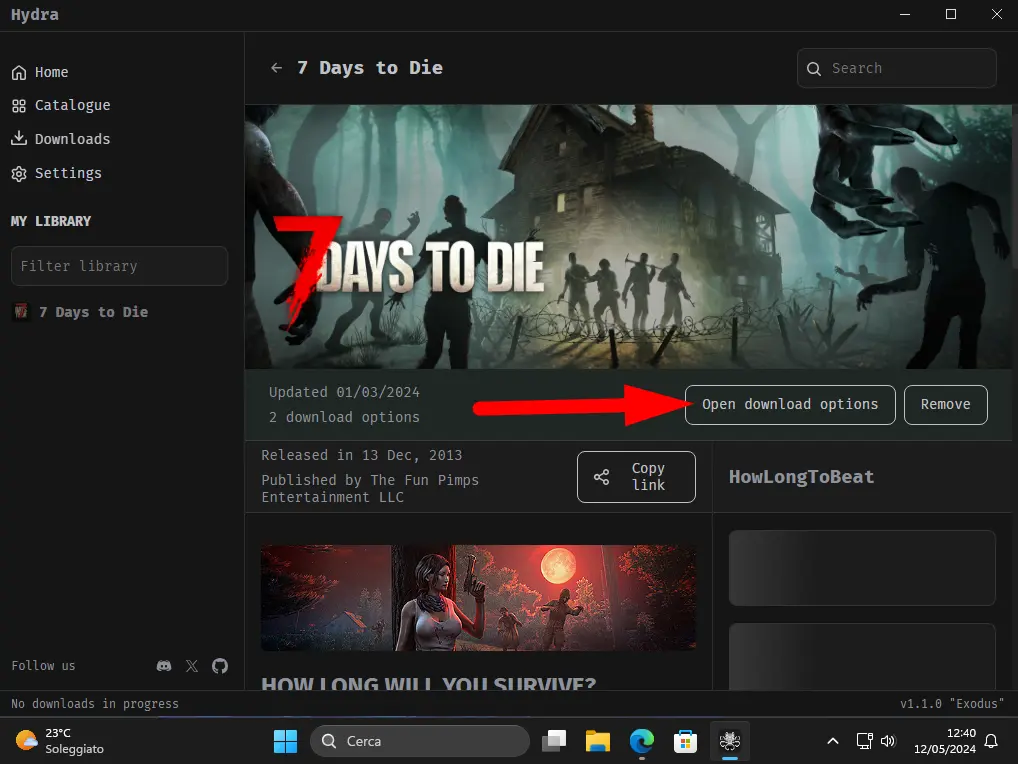The width and height of the screenshot is (1018, 764).
Task: Open Settings in the sidebar
Action: coord(56,173)
